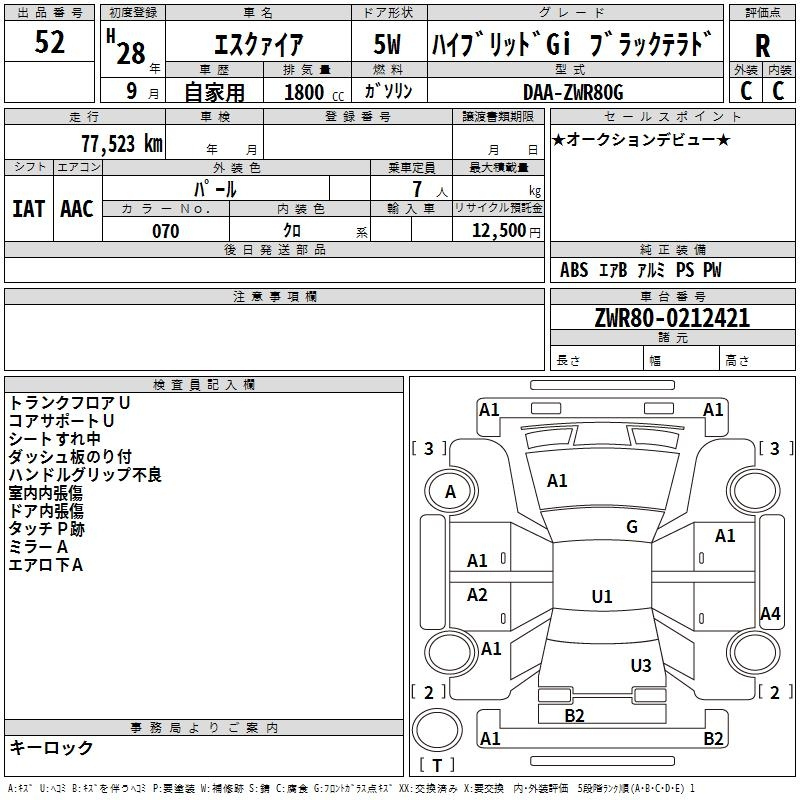Screen dimensions: 800x800
Task: Select the overall grade R cell
Action: click(762, 45)
